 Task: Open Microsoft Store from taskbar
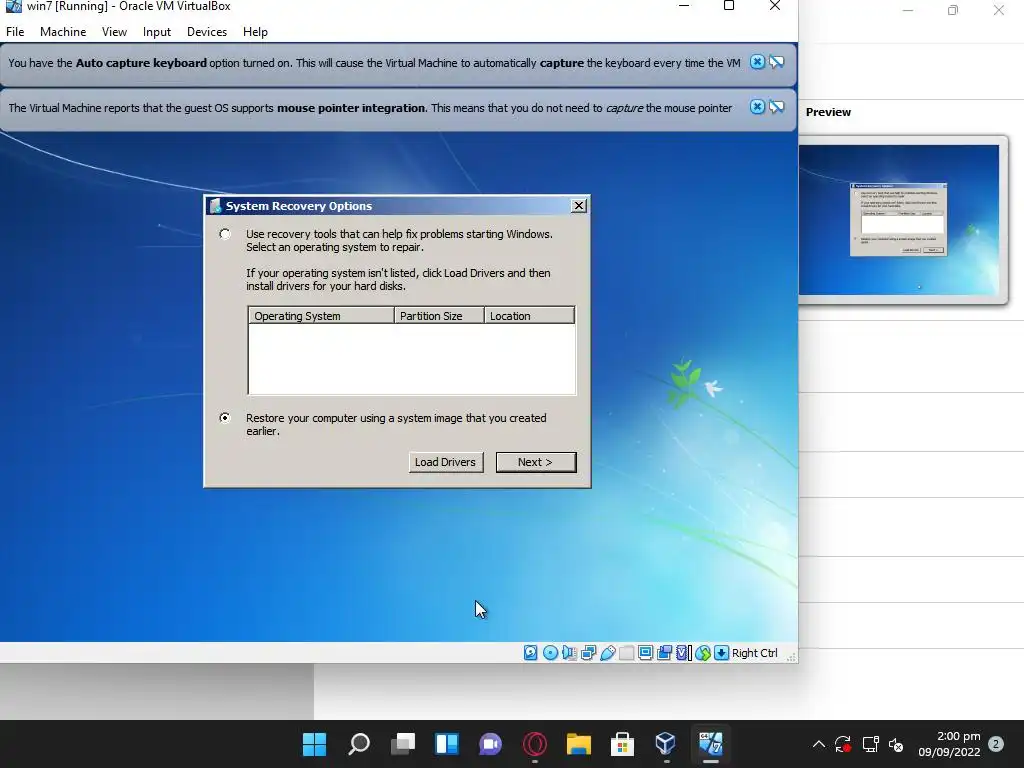point(622,744)
